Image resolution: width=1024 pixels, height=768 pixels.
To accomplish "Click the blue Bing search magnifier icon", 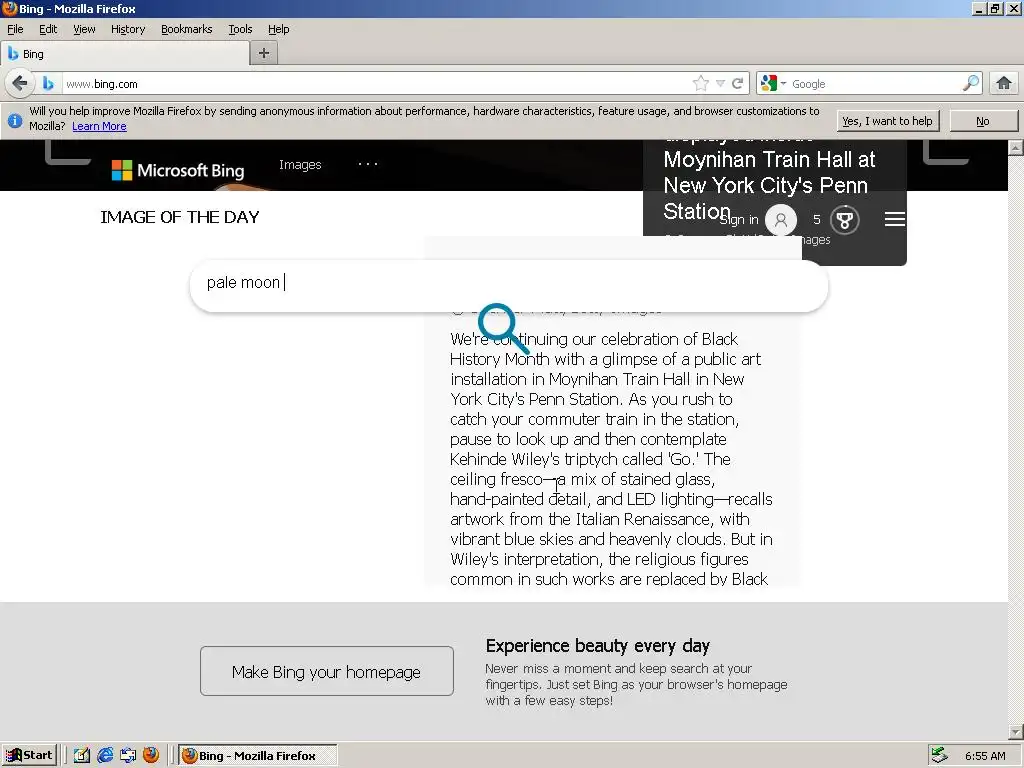I will click(503, 328).
